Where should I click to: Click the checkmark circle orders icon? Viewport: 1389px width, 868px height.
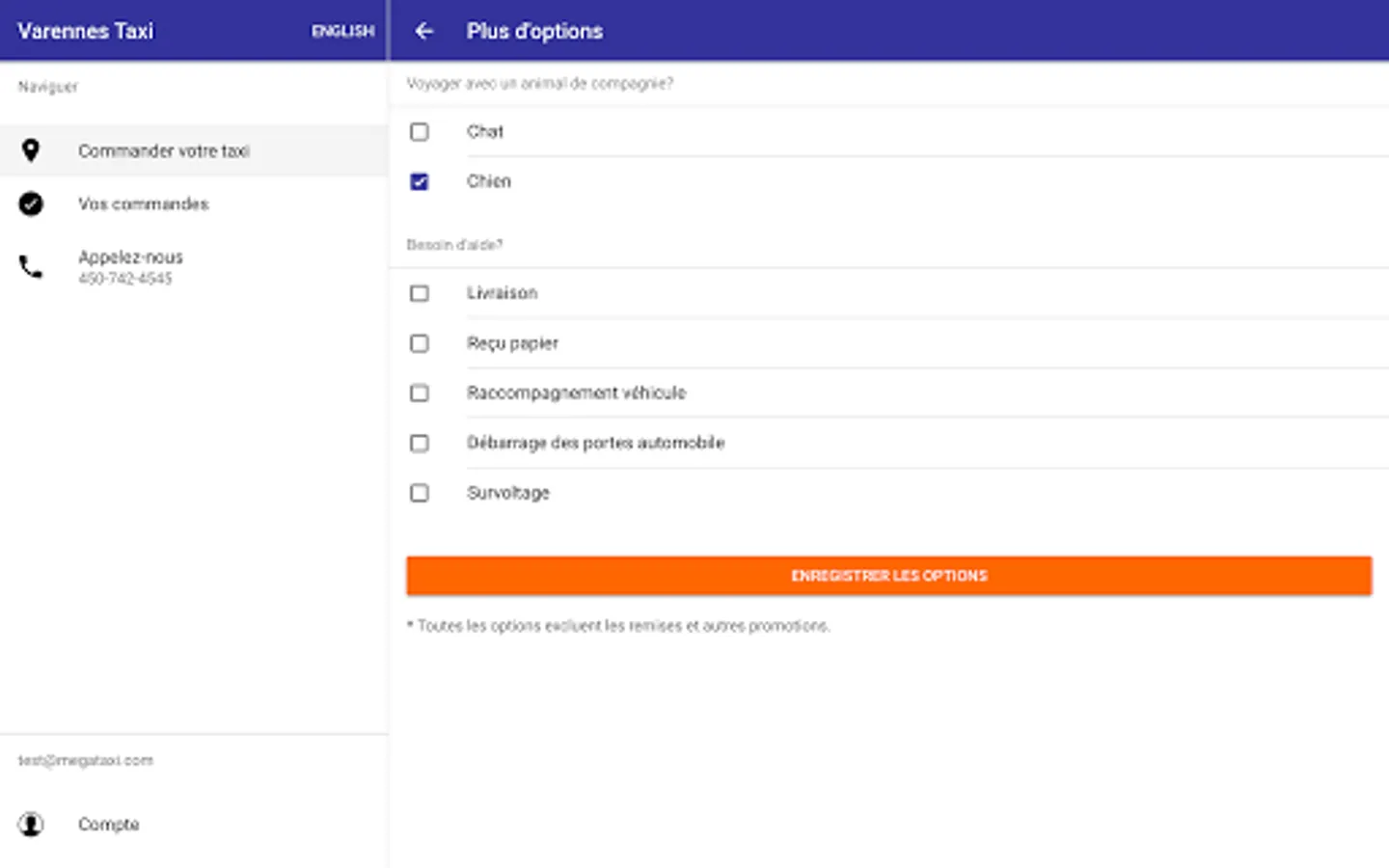tap(31, 203)
